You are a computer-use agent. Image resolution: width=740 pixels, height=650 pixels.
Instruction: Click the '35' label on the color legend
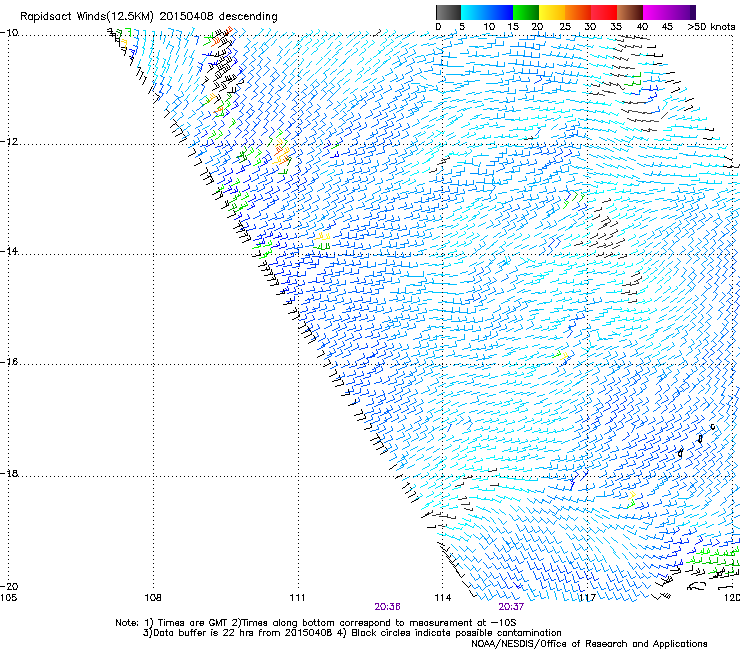click(616, 27)
